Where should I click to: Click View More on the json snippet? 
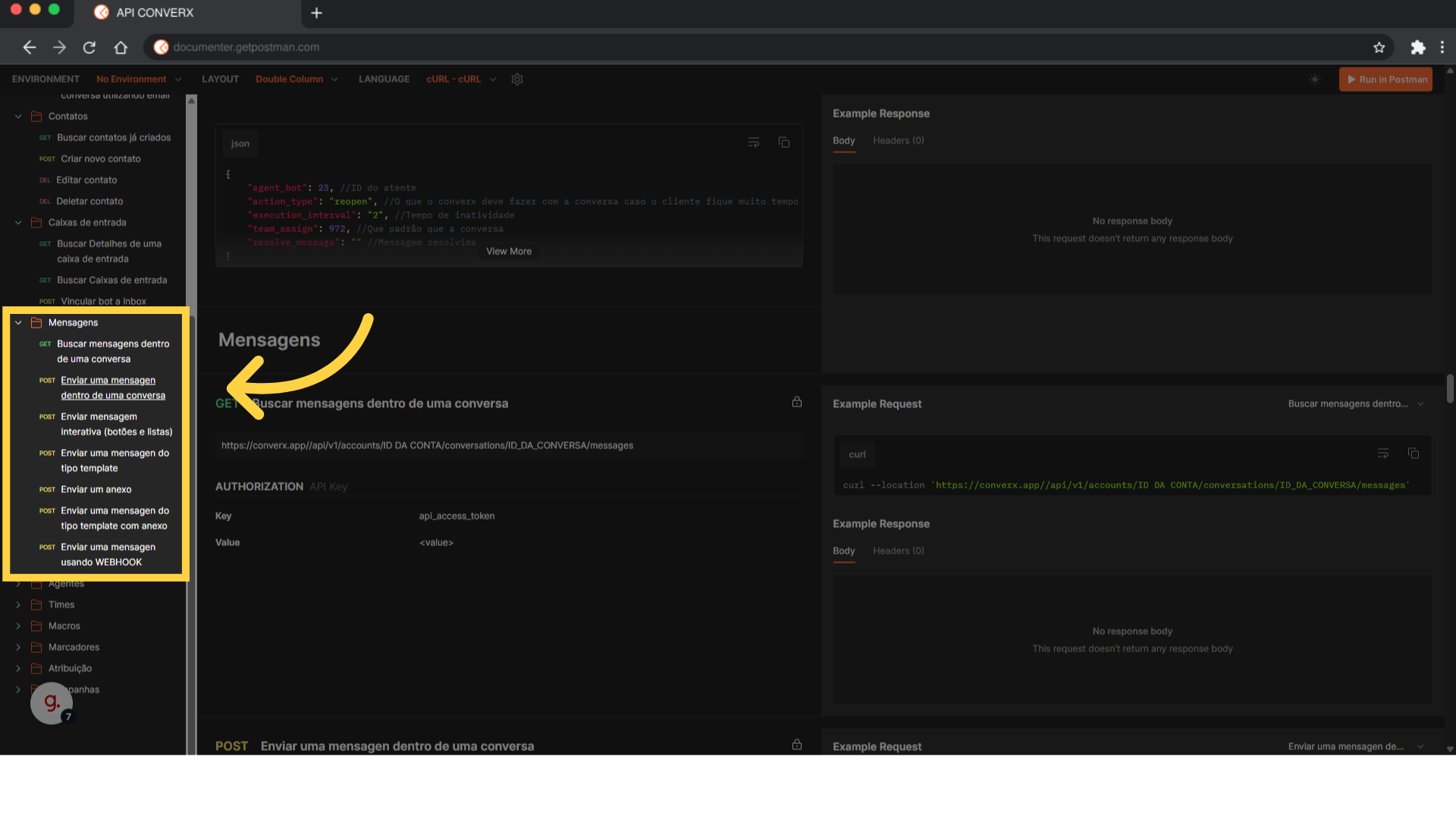pos(509,251)
